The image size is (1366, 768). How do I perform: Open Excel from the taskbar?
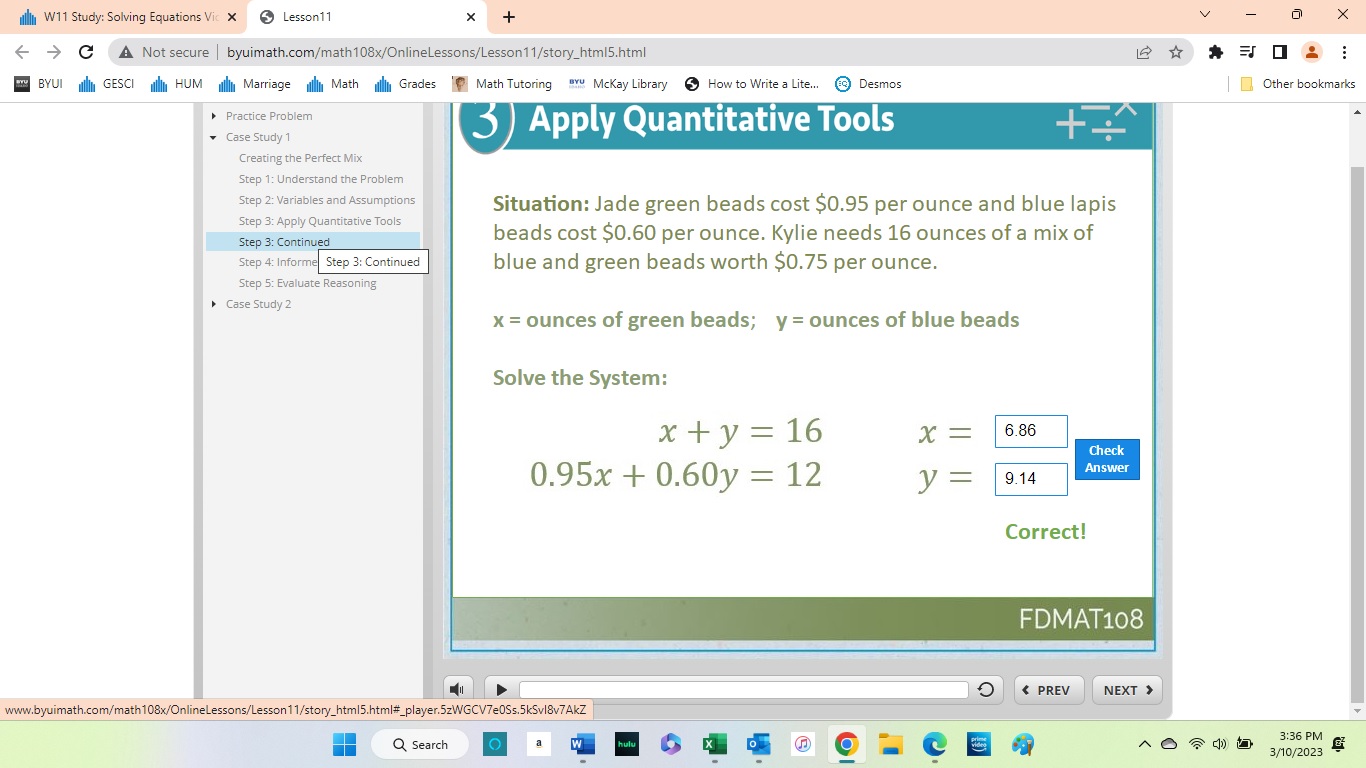click(714, 744)
